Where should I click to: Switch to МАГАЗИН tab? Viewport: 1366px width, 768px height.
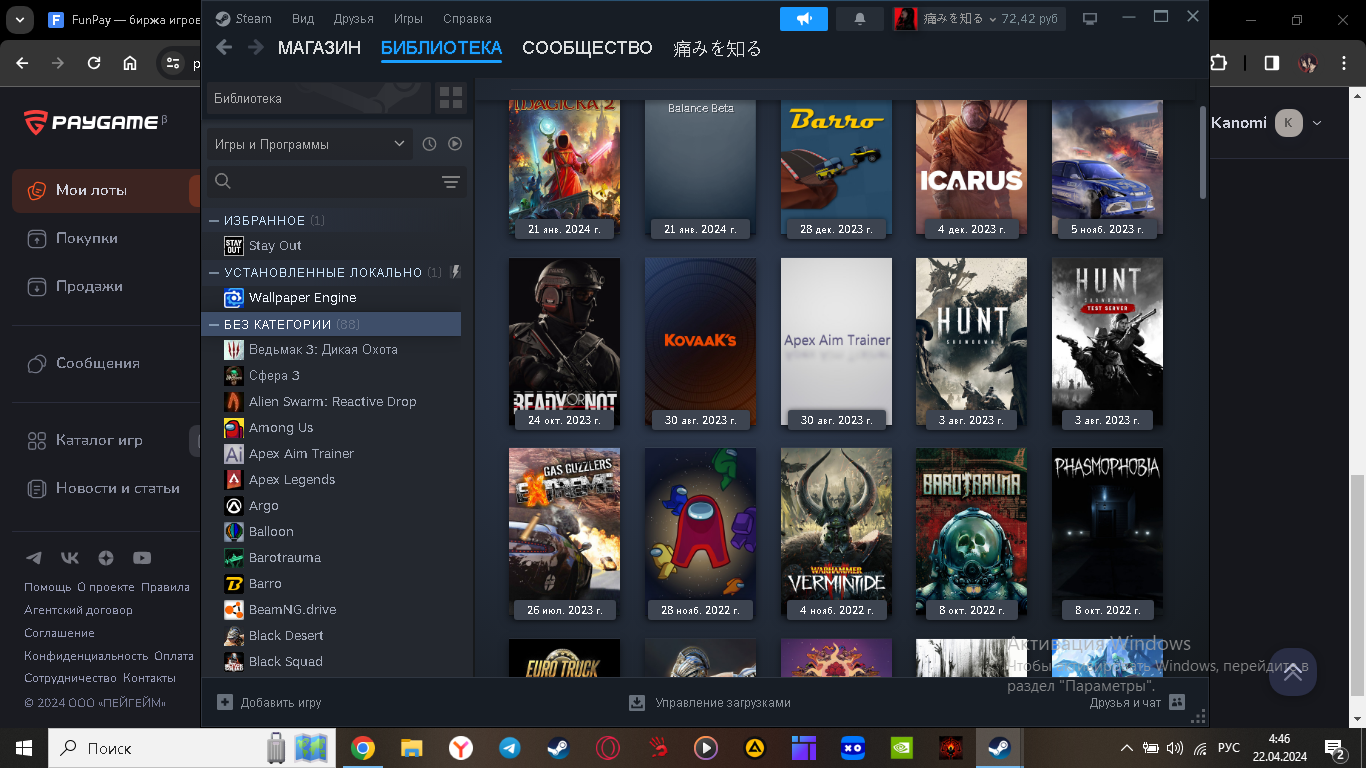319,47
